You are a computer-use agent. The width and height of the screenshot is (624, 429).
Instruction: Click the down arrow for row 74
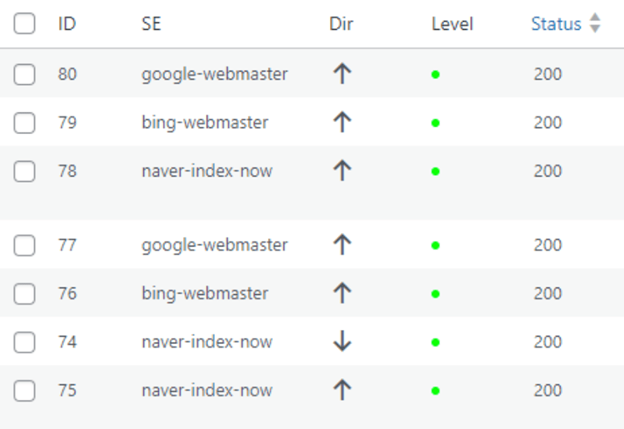[342, 342]
